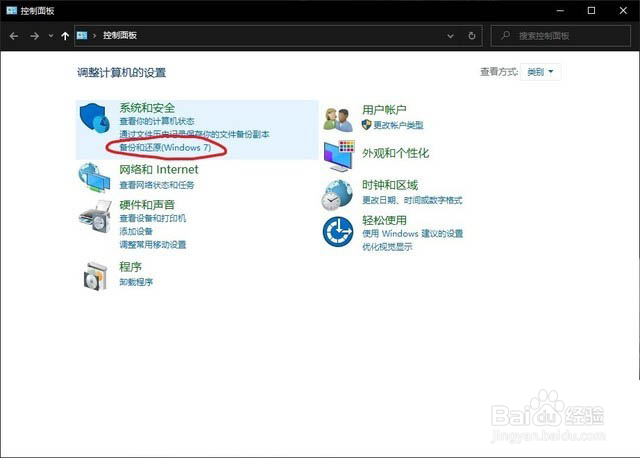Expand the address bar breadcrumb chevron
The image size is (640, 458).
pyautogui.click(x=95, y=36)
